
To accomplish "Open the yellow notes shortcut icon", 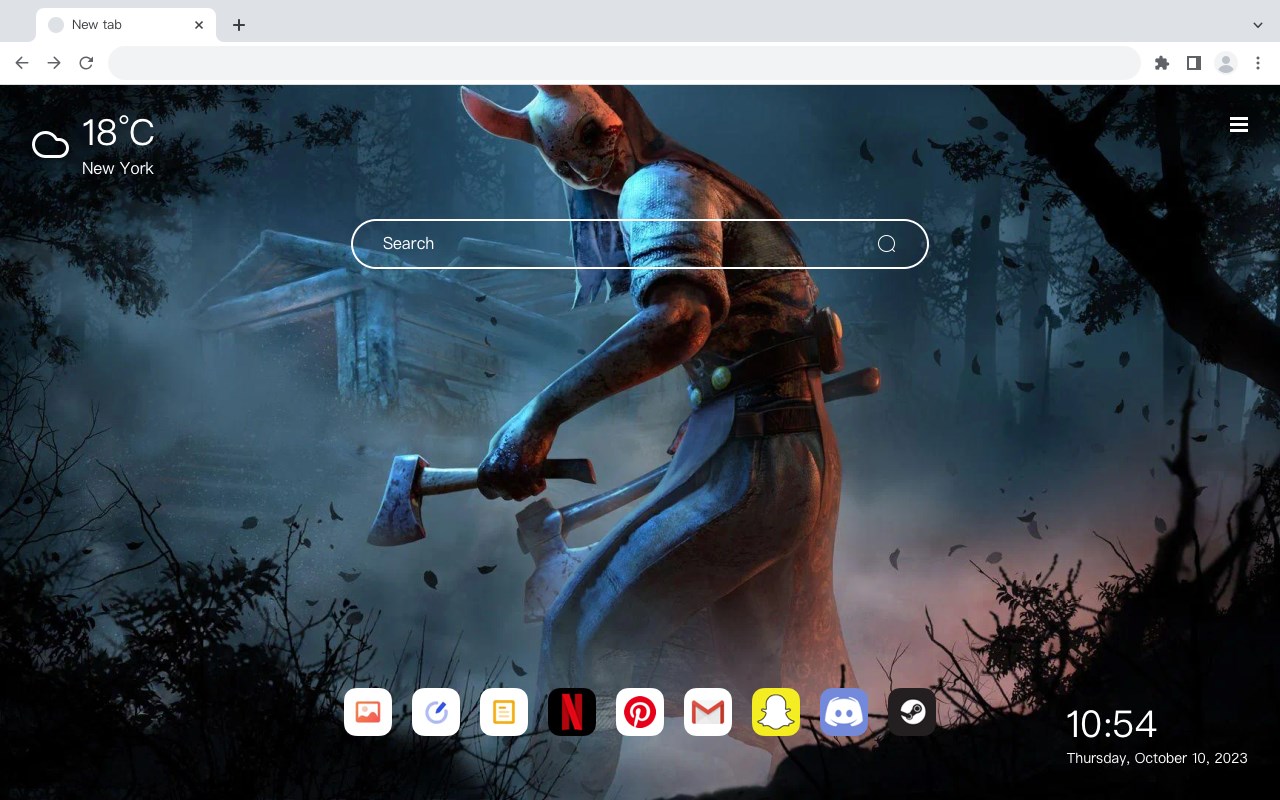I will tap(504, 712).
